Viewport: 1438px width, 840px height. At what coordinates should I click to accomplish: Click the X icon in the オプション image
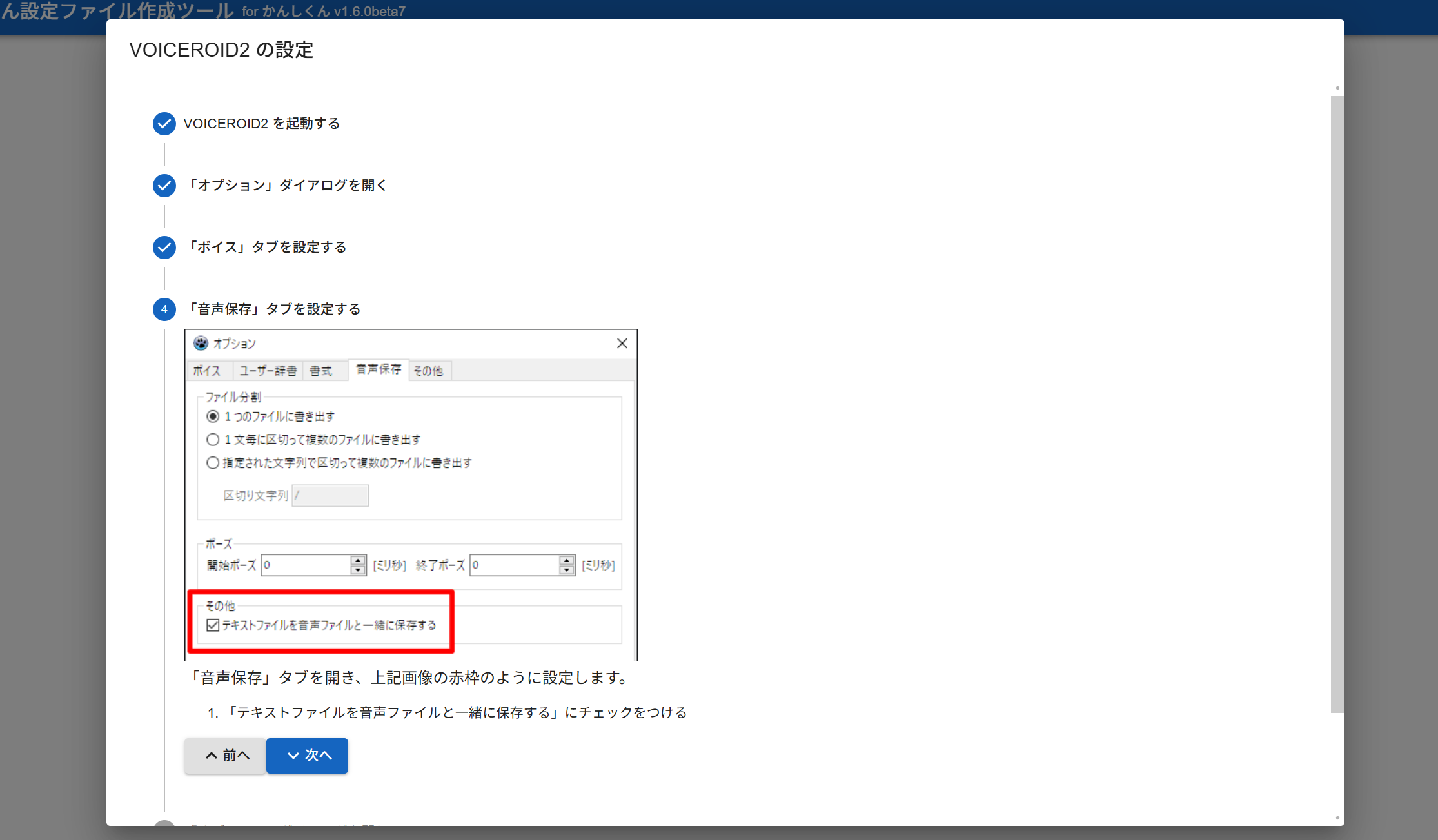point(622,343)
